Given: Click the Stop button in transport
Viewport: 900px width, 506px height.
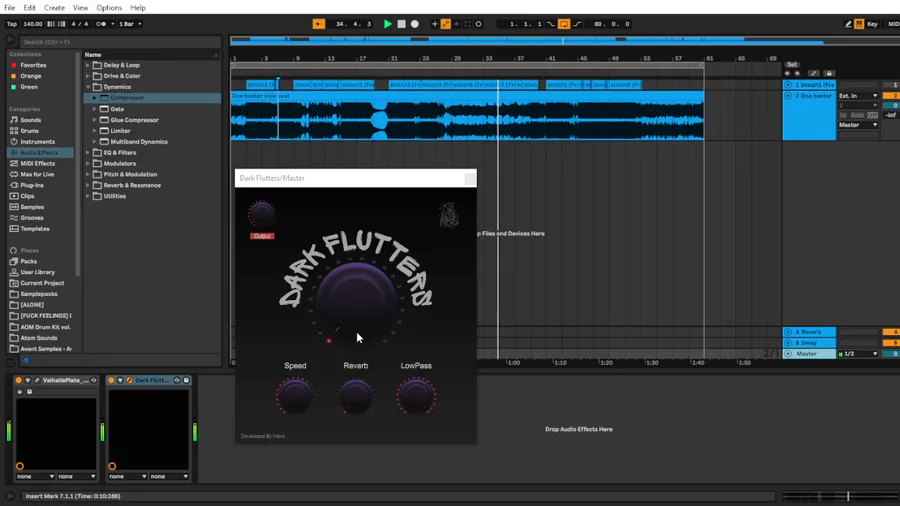Looking at the screenshot, I should click(x=401, y=24).
